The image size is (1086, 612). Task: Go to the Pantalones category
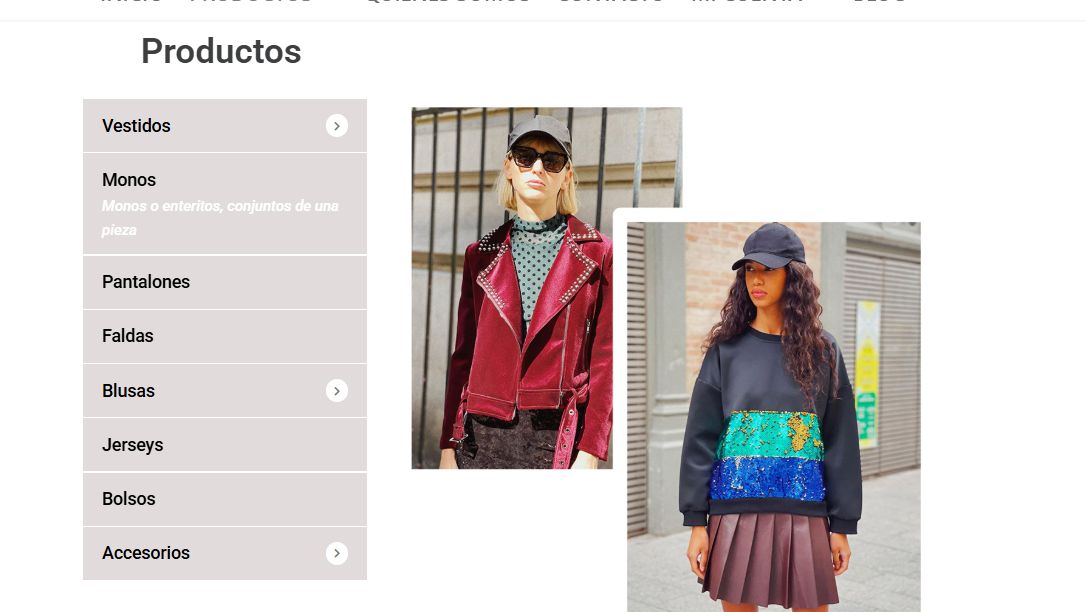224,282
